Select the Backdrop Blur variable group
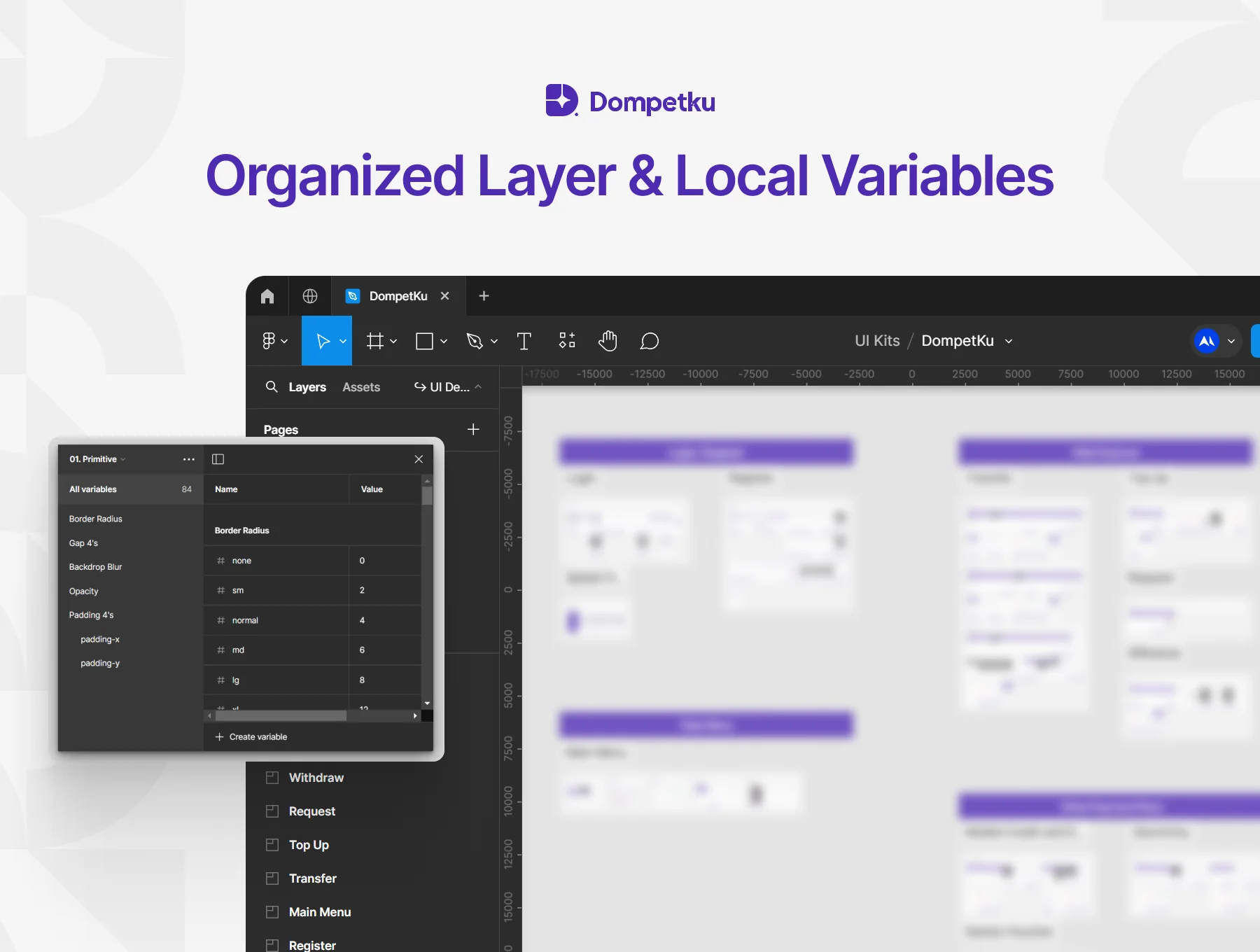The image size is (1260, 952). coord(95,567)
